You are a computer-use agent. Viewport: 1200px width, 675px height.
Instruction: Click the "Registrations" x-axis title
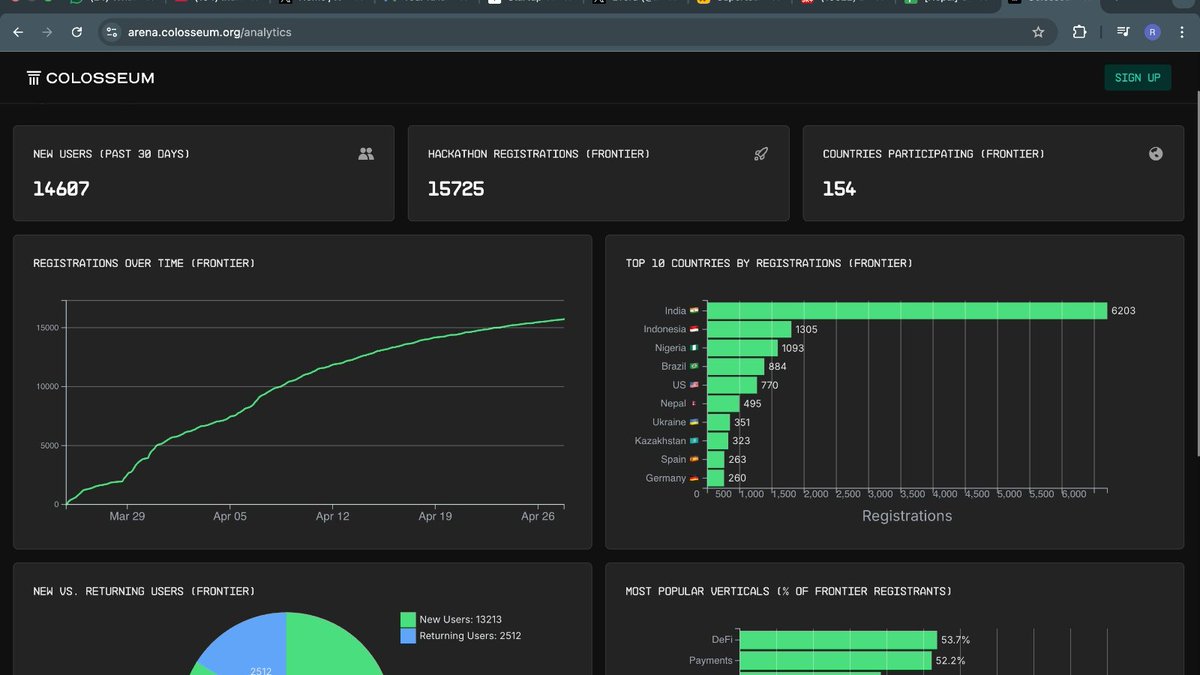(907, 516)
